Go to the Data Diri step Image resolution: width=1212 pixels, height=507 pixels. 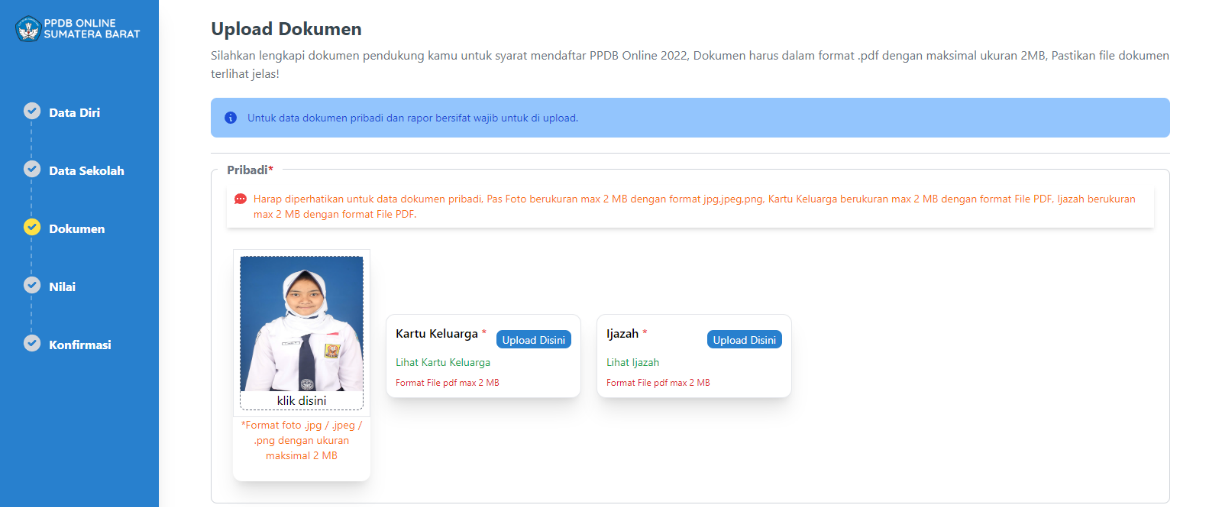(x=74, y=113)
